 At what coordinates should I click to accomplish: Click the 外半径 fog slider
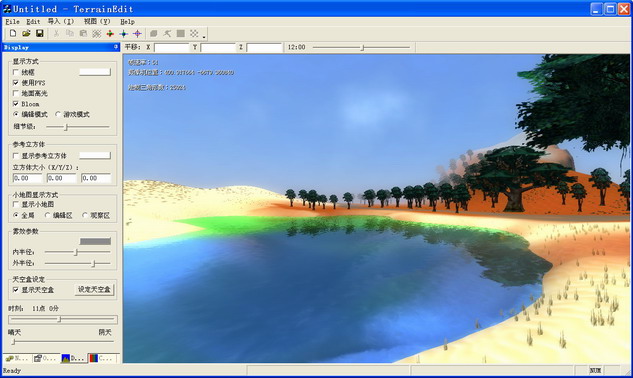tap(78, 263)
